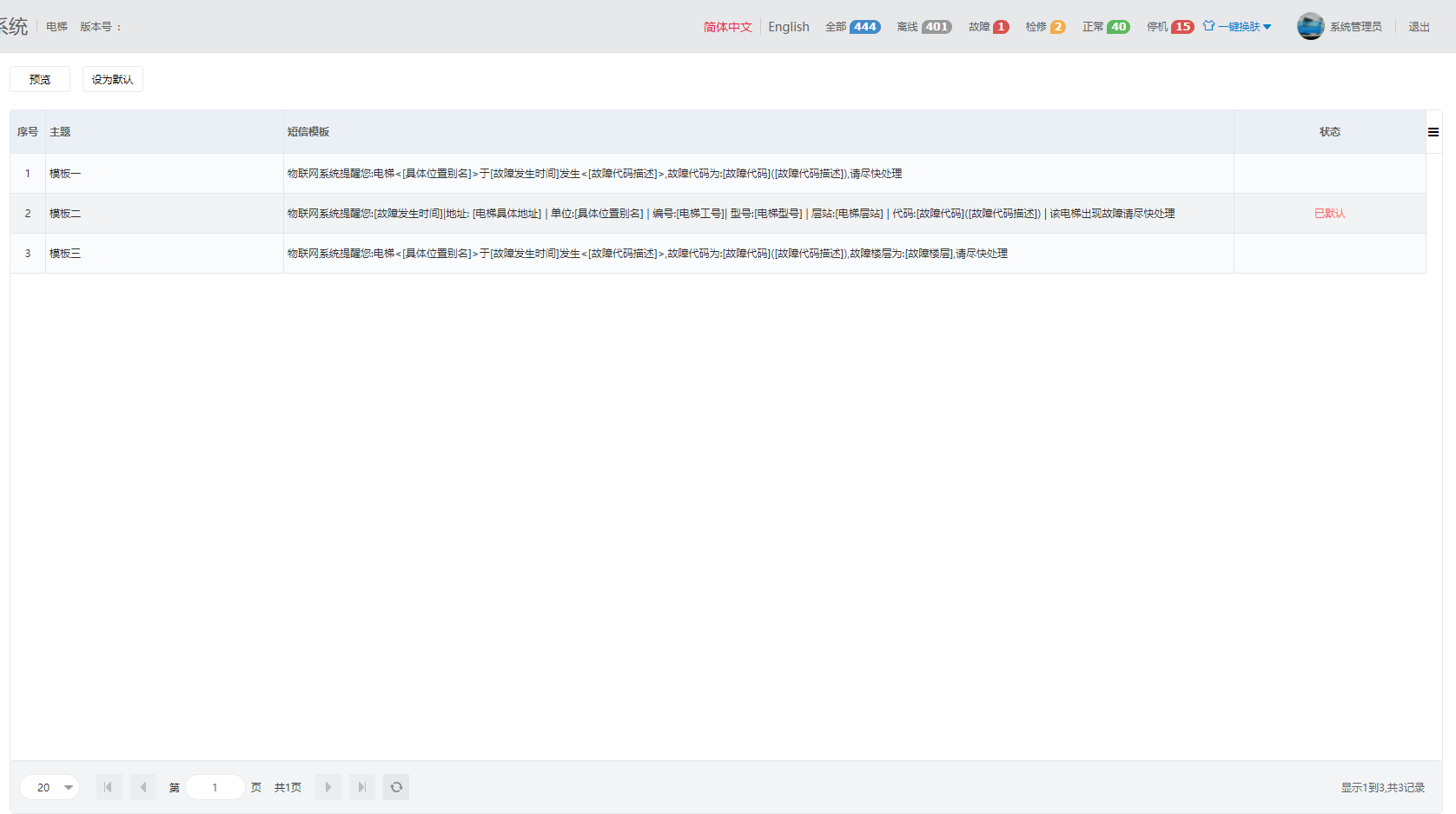
Task: Refresh the template table
Action: click(x=396, y=787)
